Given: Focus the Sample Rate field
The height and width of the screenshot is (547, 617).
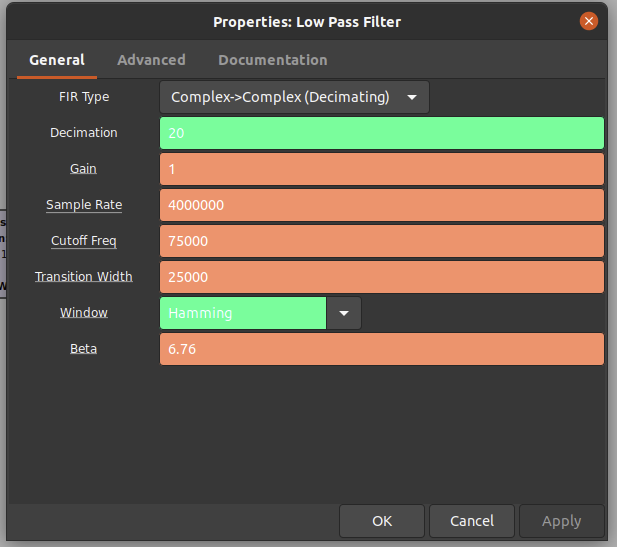Looking at the screenshot, I should (382, 205).
